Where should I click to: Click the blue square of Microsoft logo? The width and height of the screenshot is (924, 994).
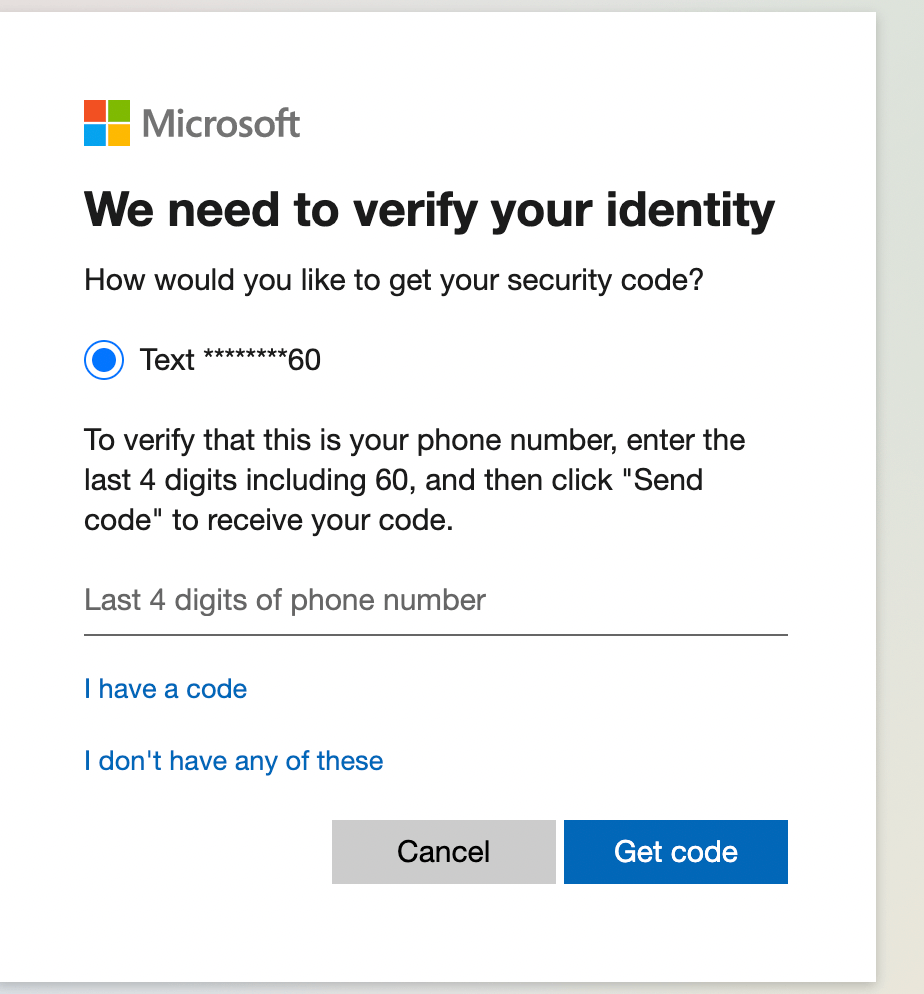(95, 135)
